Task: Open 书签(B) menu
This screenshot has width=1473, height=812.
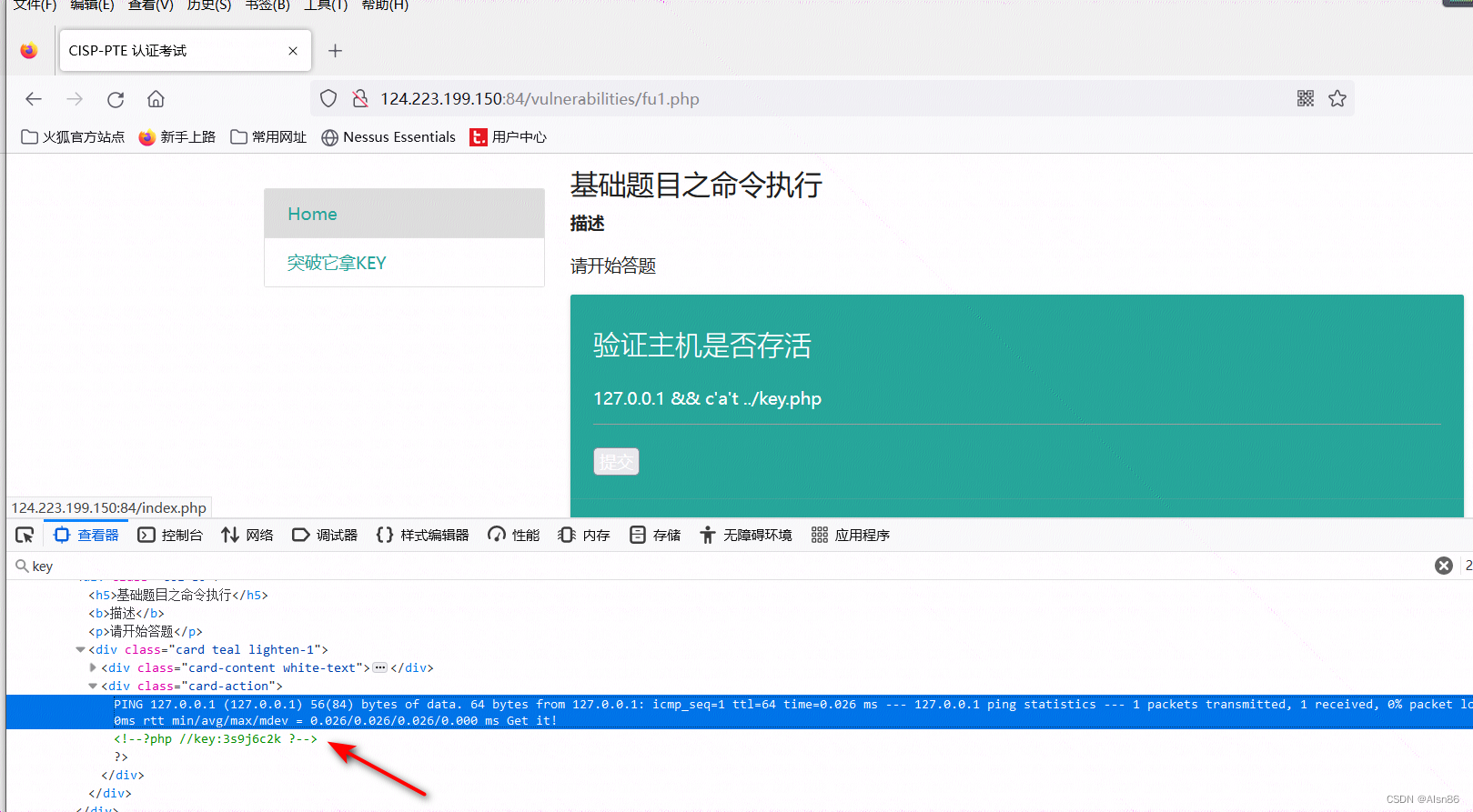Action: point(267,5)
